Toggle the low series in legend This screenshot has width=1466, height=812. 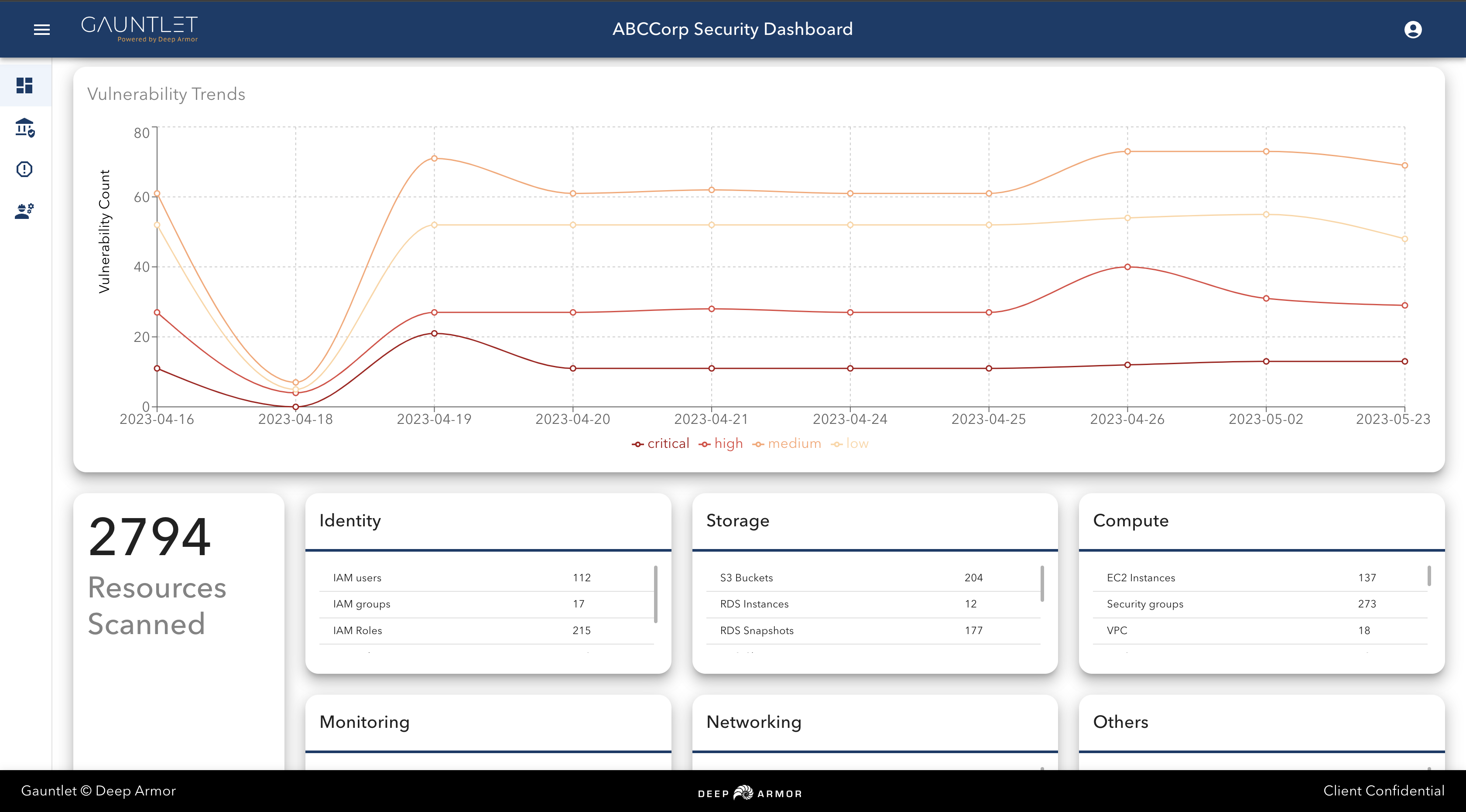pos(849,444)
